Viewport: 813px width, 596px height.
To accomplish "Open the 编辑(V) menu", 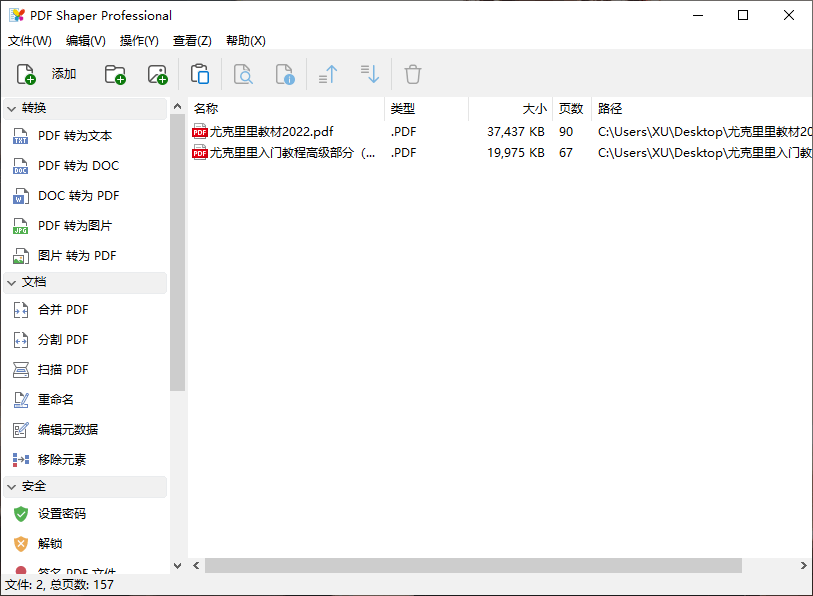I will tap(86, 40).
